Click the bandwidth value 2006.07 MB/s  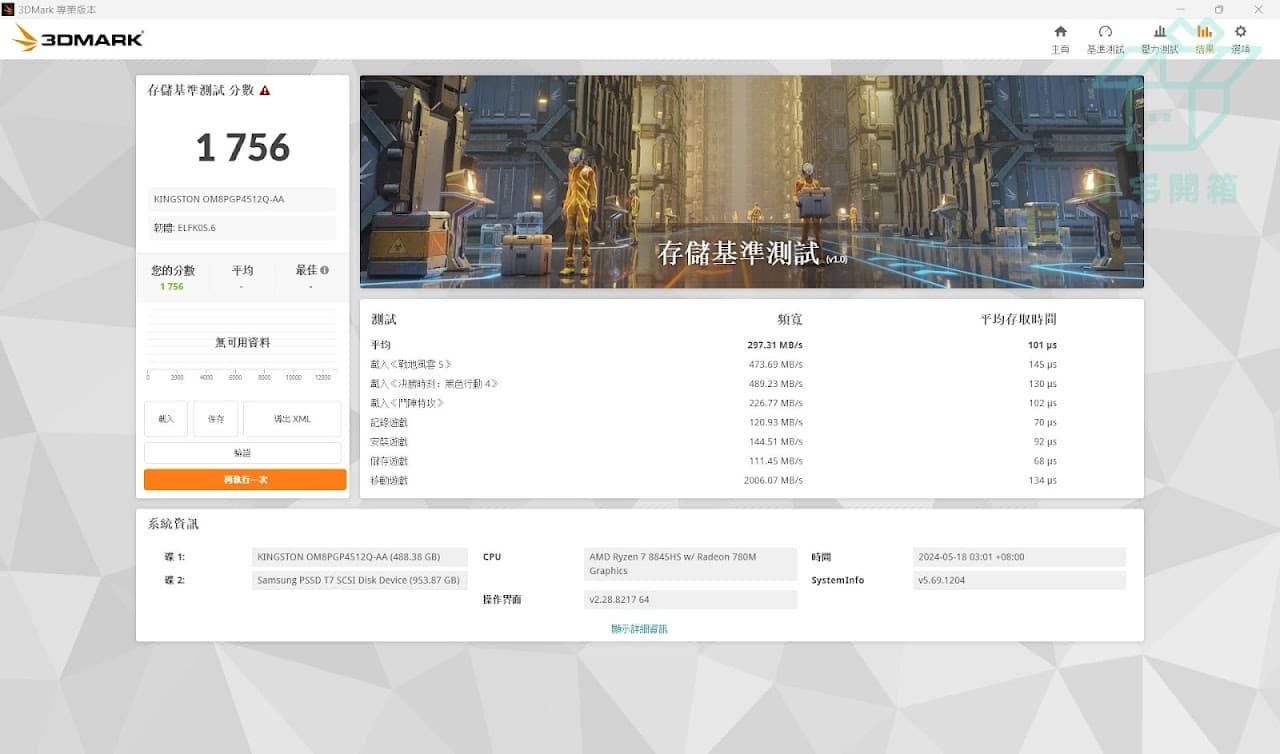pos(773,480)
